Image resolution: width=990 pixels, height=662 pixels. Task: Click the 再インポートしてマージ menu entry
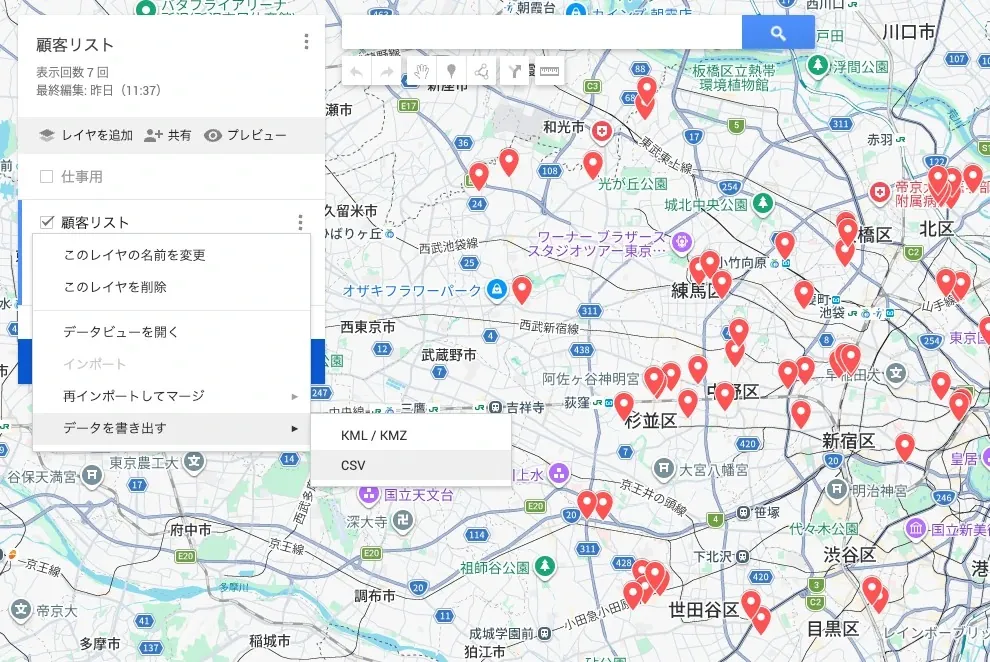tap(171, 396)
